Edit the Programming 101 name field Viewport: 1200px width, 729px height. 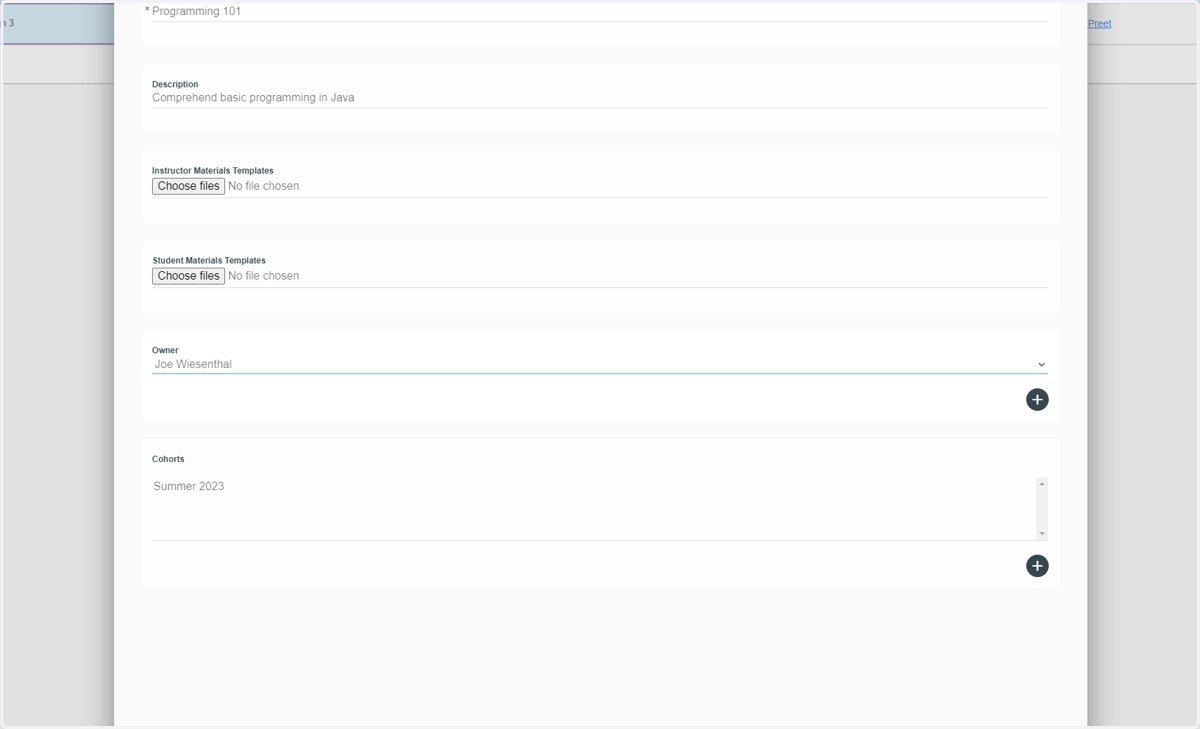coord(600,12)
